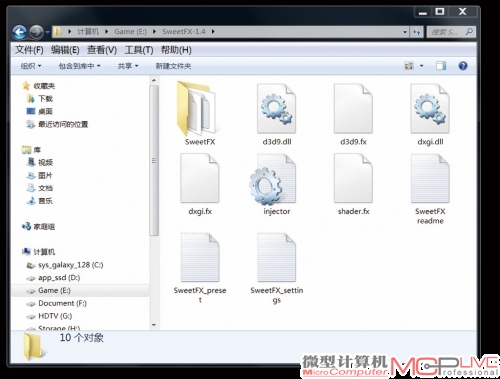Select the SweetFX_settings file icon
The image size is (500, 379).
pos(276,257)
